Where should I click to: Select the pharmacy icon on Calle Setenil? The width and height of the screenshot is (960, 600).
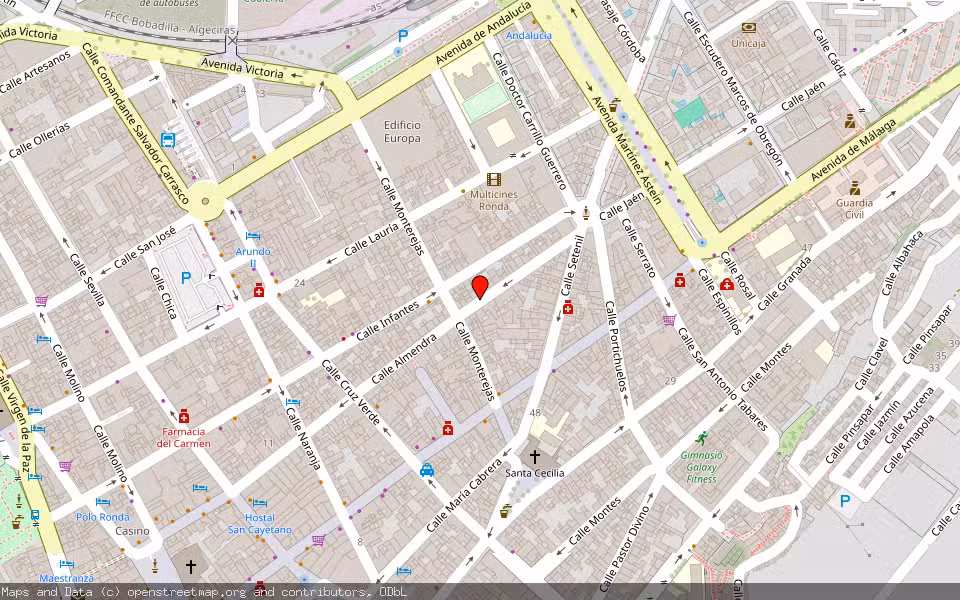coord(568,307)
